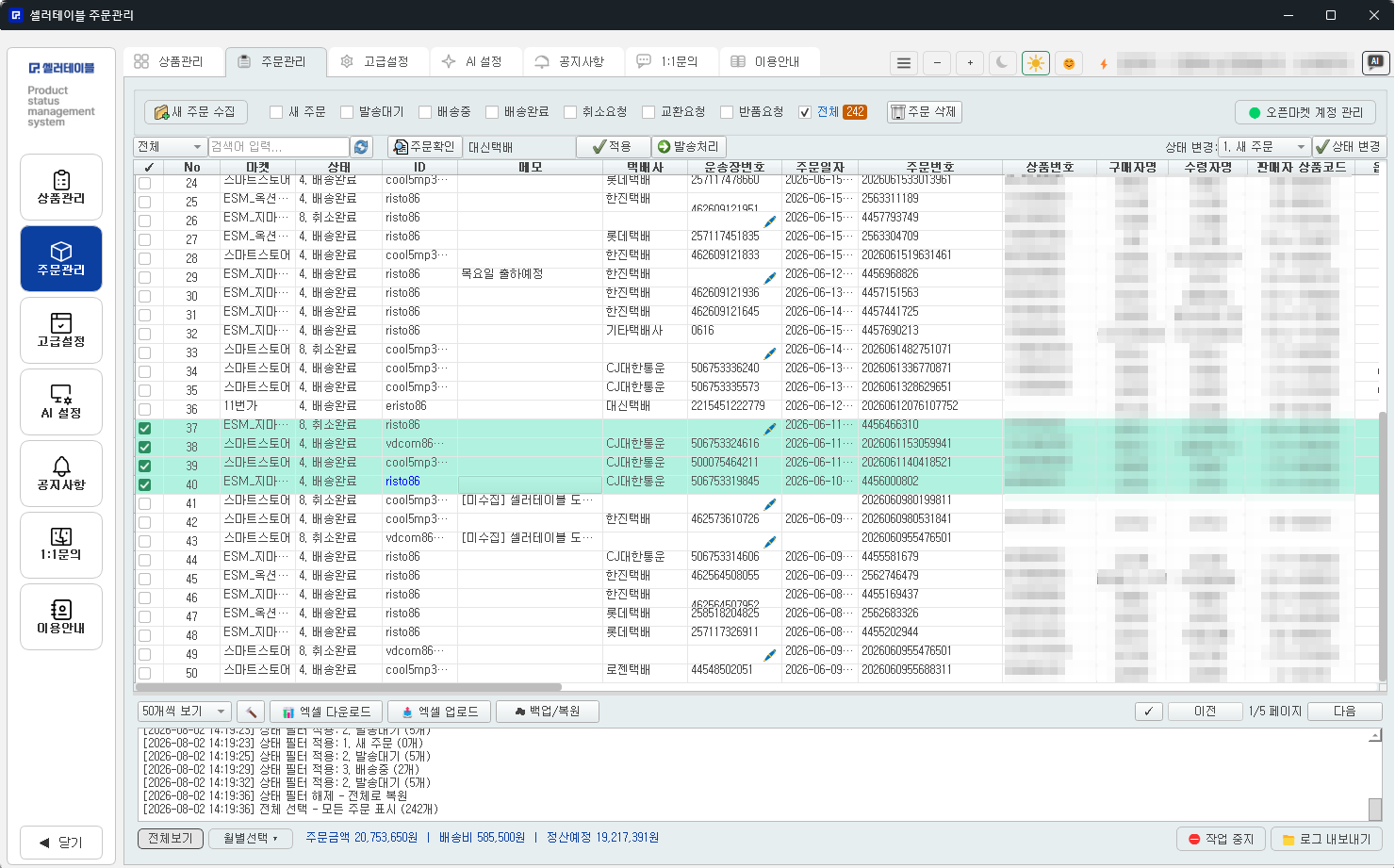Screen dimensions: 1395x868
Task: Open 상품관리 in the left sidebar
Action: point(61,188)
